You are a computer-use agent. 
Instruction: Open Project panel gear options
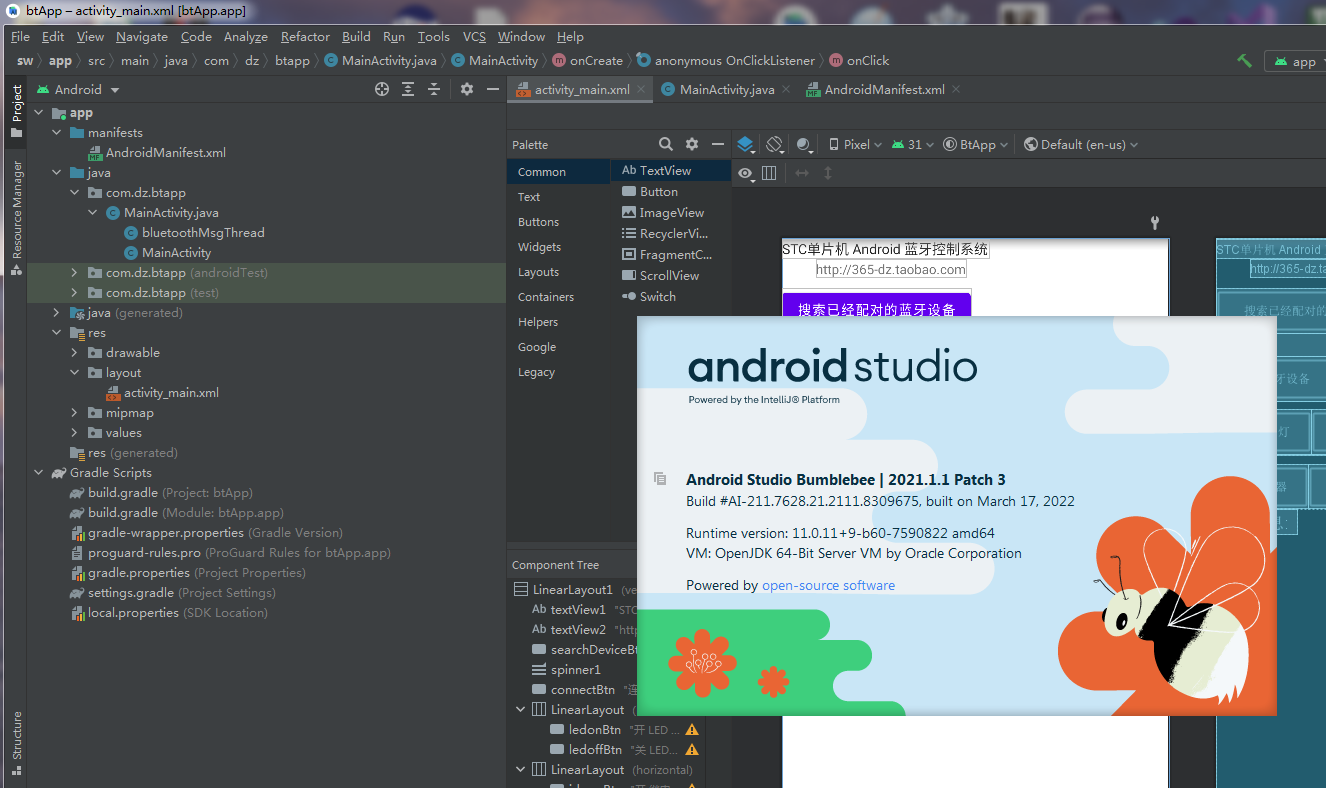(x=466, y=89)
